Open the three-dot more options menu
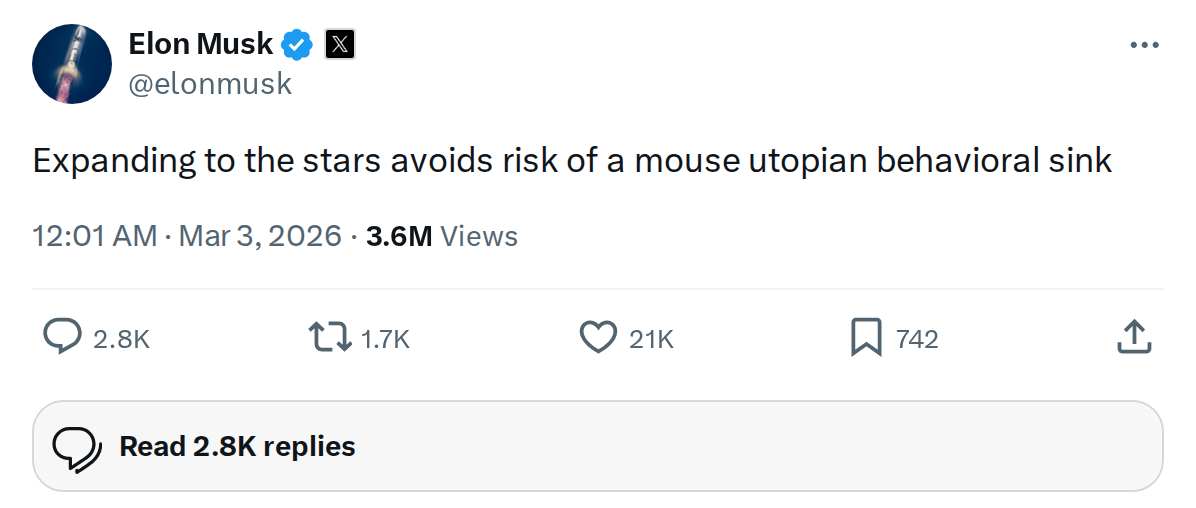This screenshot has height=508, width=1196. click(1144, 45)
